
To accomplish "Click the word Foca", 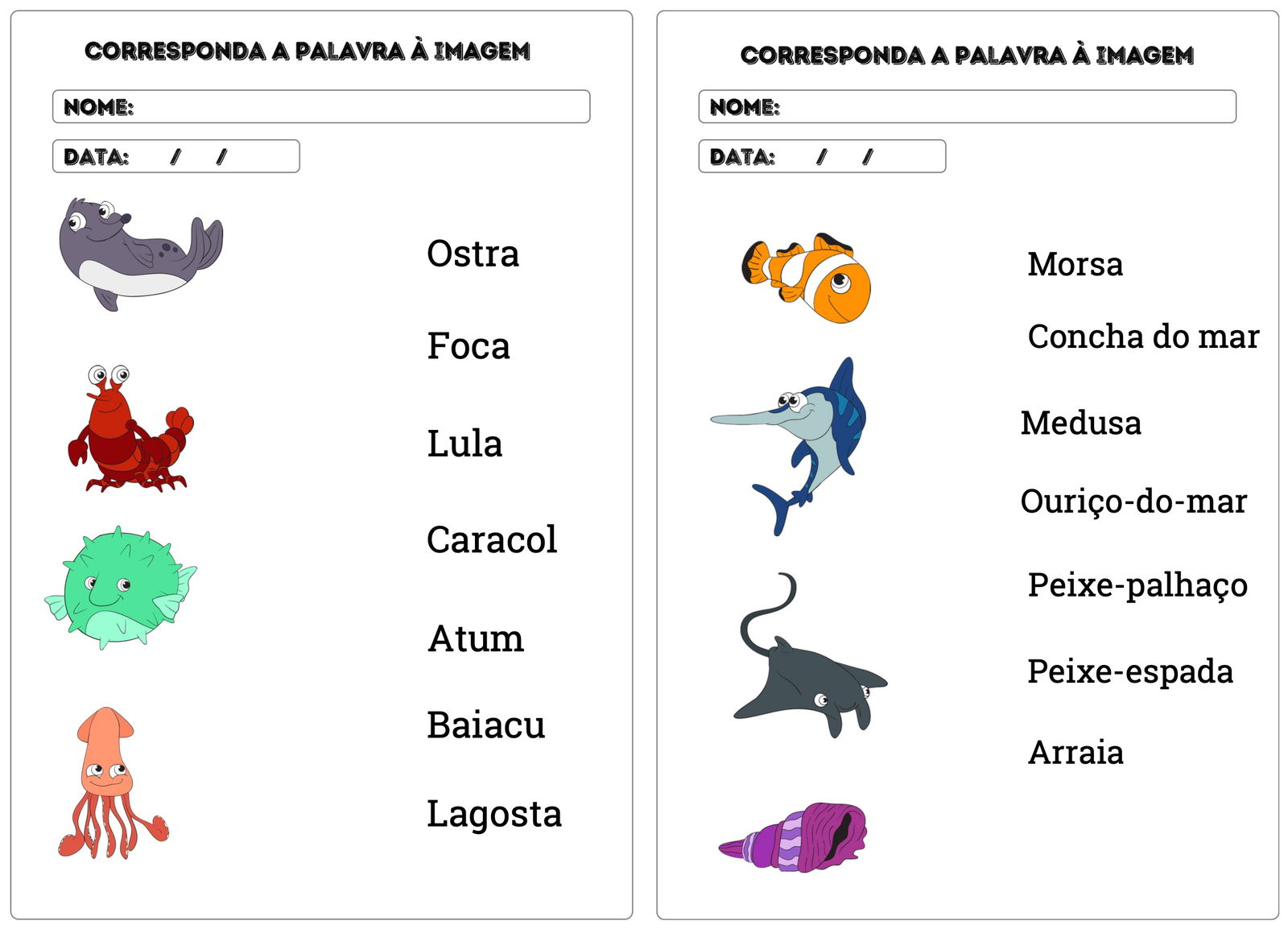I will (469, 346).
